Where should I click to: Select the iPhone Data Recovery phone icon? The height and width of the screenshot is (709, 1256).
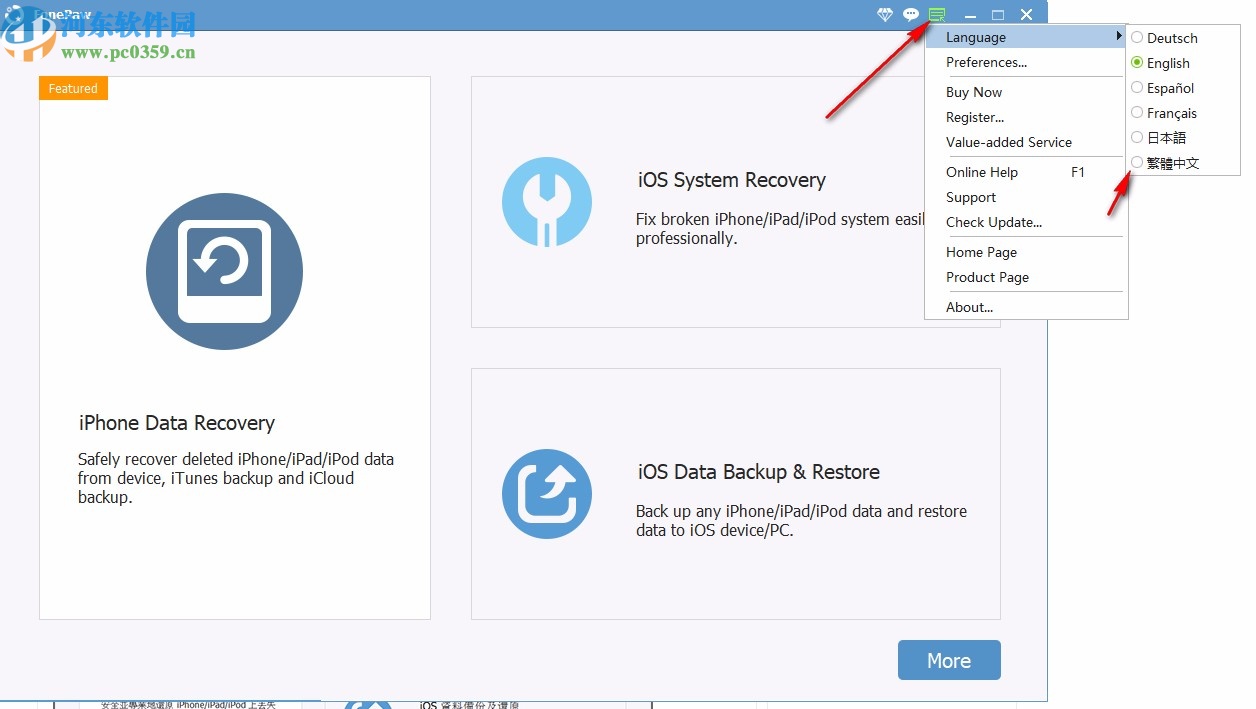tap(224, 270)
